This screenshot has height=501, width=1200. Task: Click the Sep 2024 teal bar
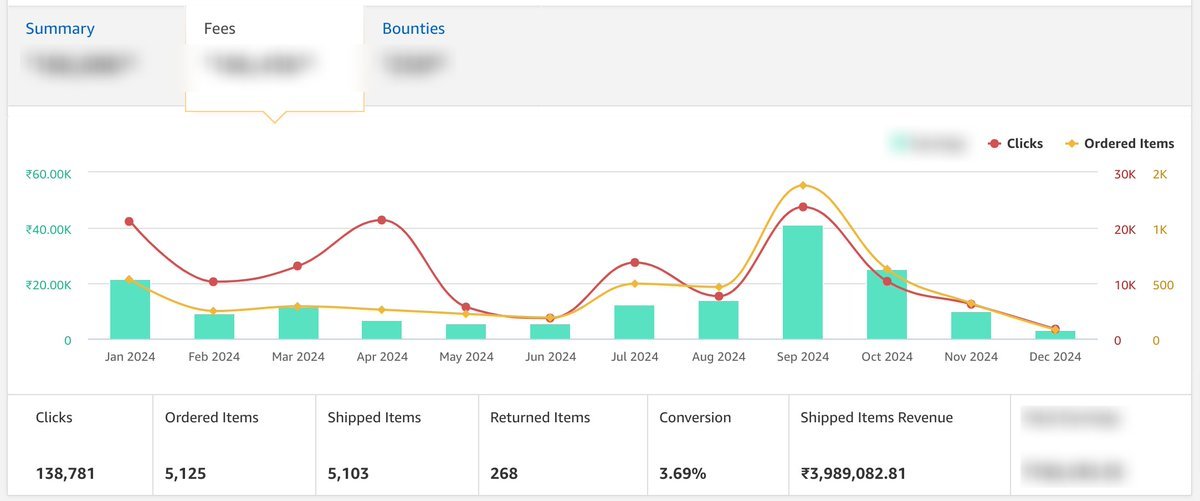(803, 283)
